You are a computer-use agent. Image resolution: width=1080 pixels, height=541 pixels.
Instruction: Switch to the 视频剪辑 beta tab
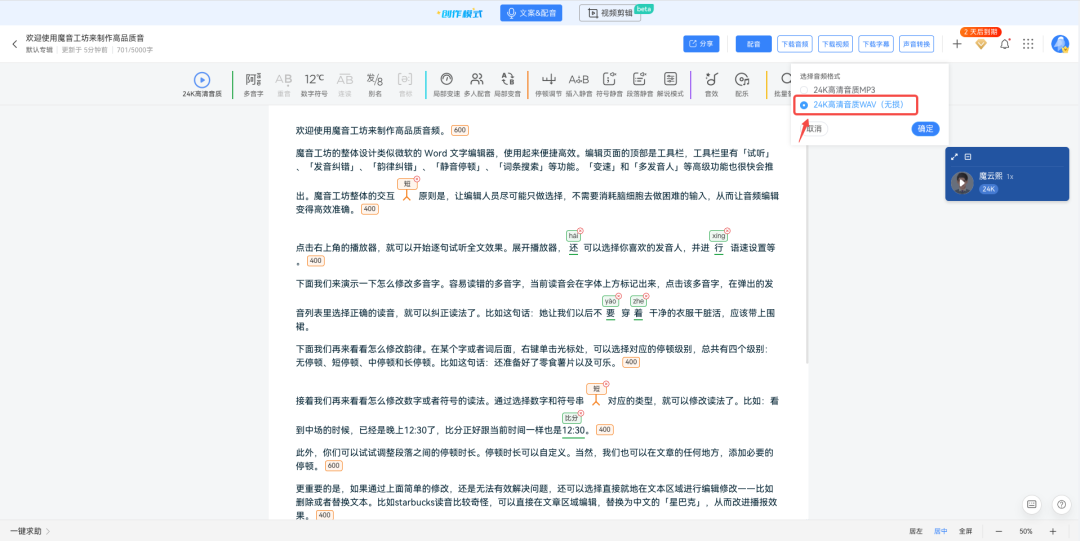click(610, 12)
